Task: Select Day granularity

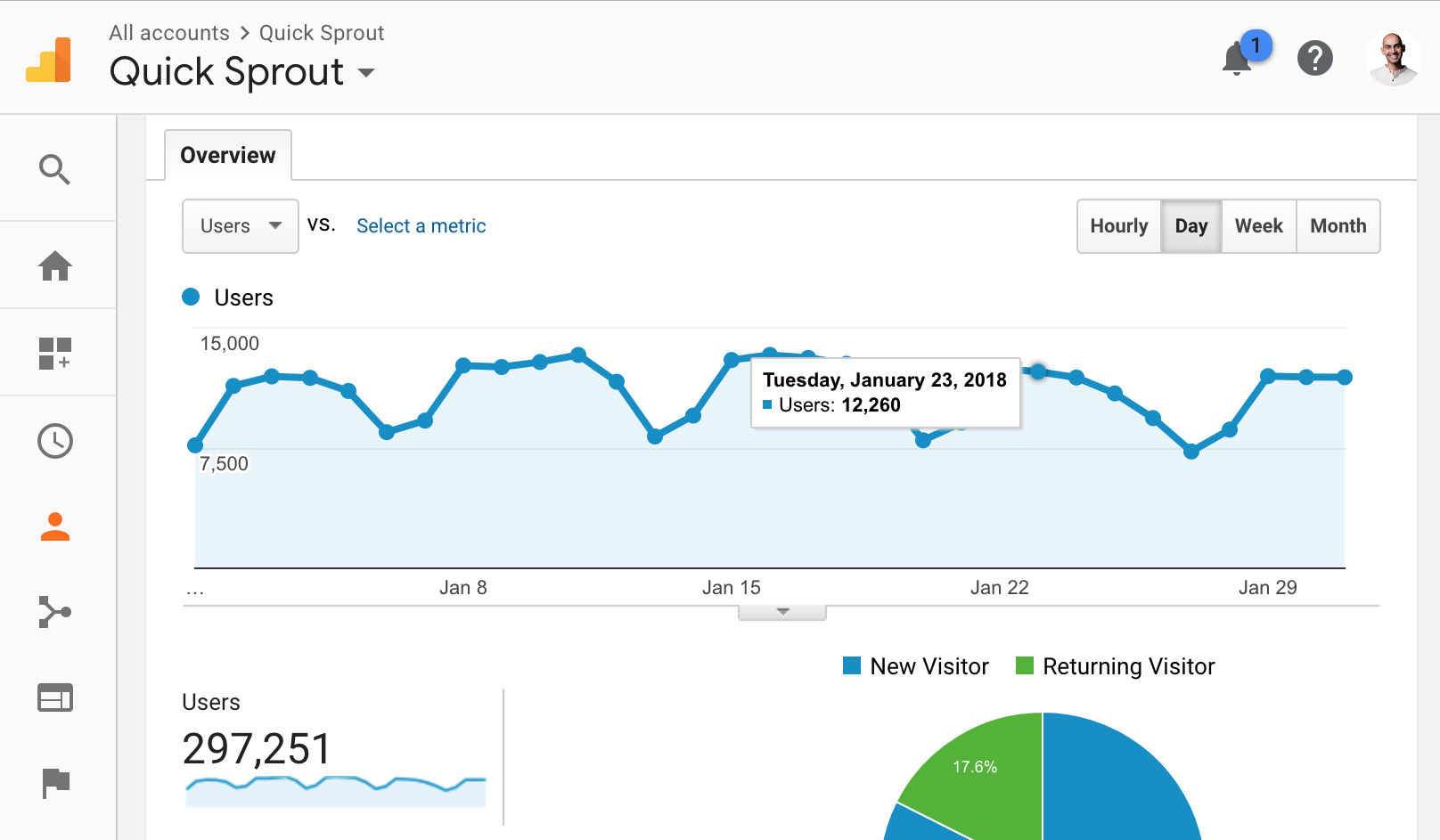Action: [x=1191, y=226]
